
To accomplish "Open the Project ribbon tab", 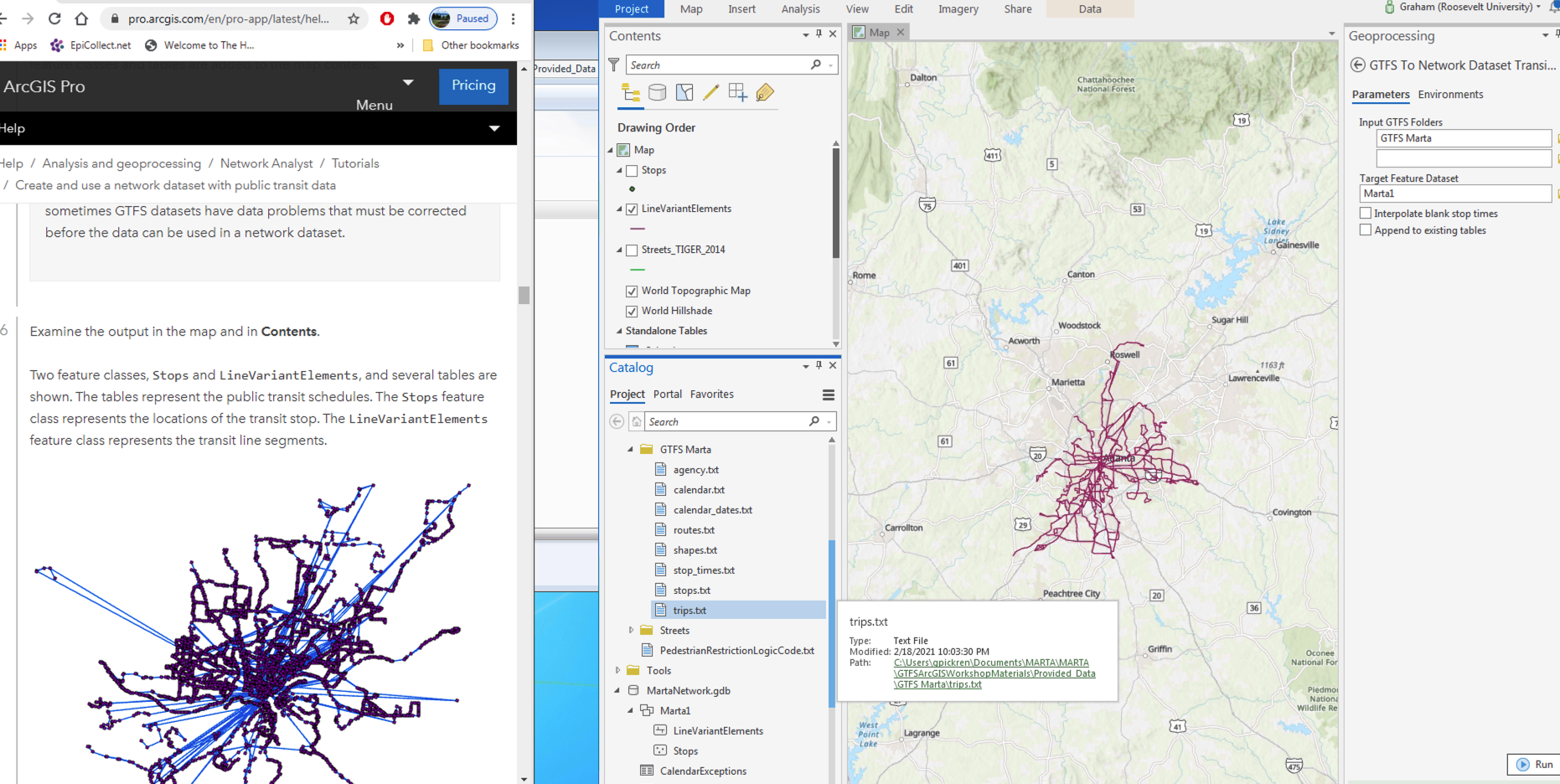I will pyautogui.click(x=632, y=9).
